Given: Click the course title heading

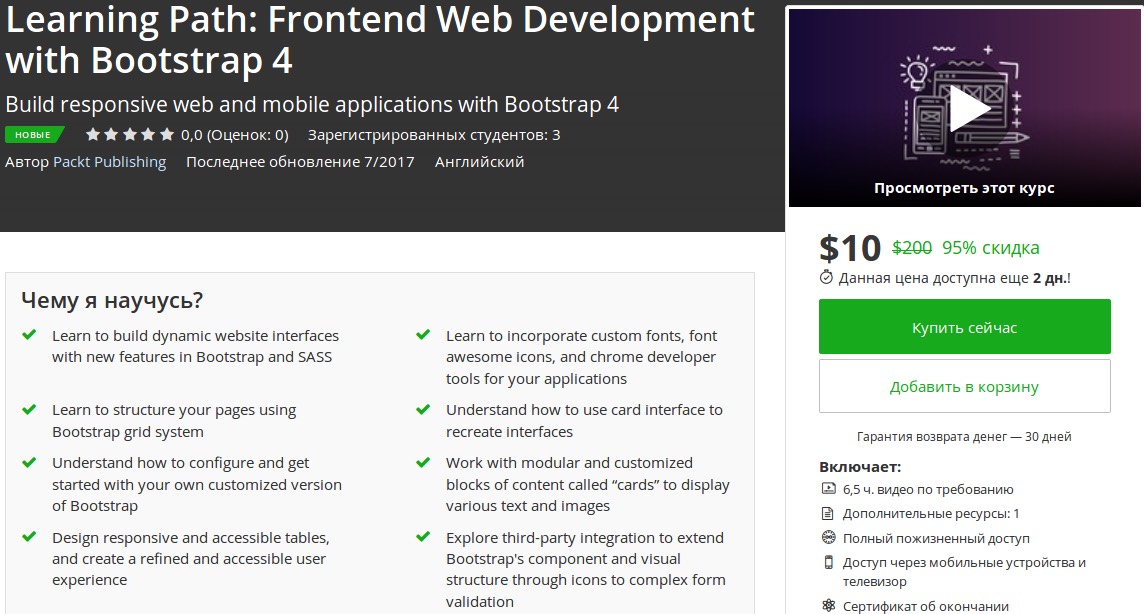Looking at the screenshot, I should (380, 39).
